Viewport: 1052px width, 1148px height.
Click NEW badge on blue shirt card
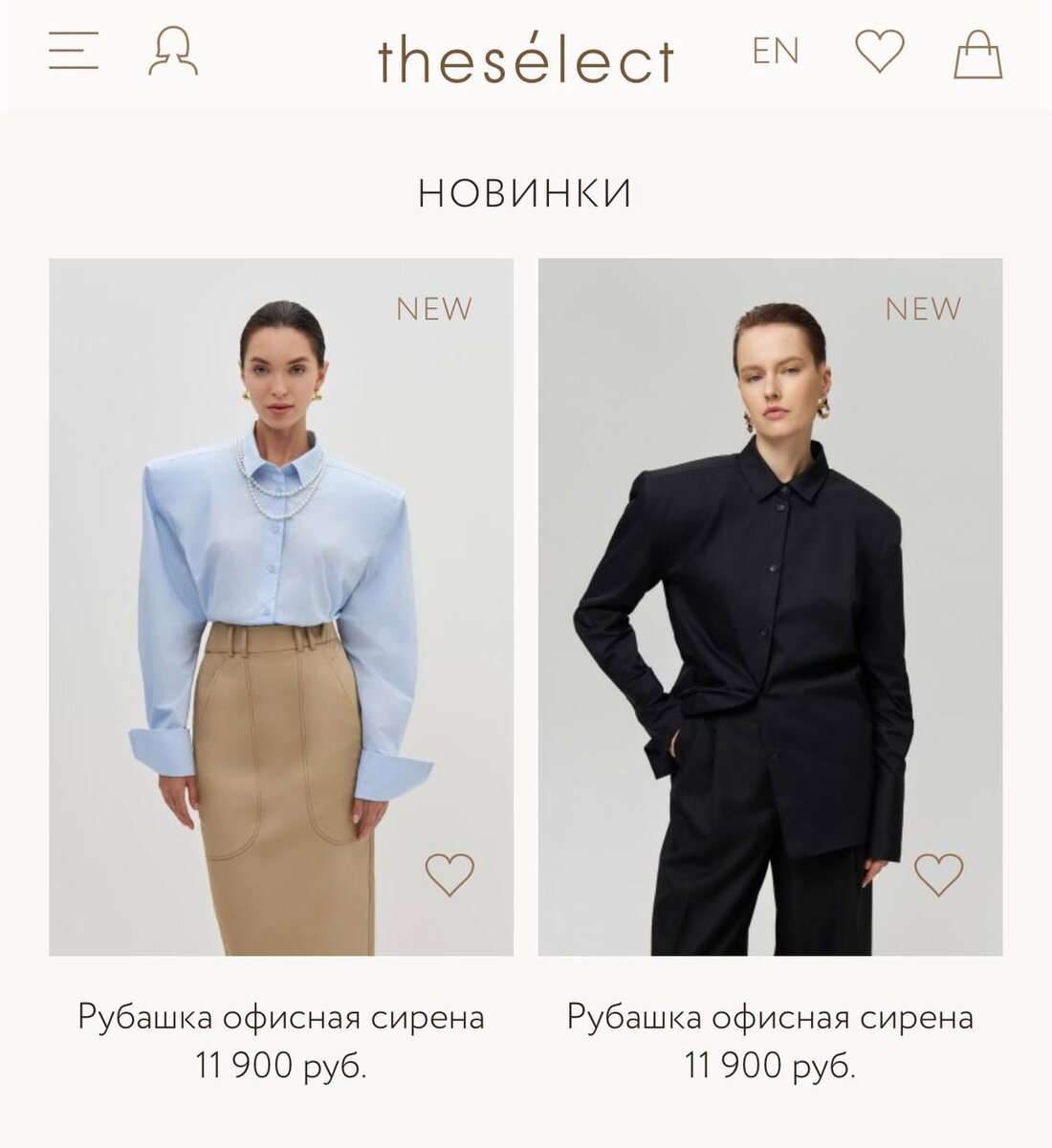tap(434, 309)
